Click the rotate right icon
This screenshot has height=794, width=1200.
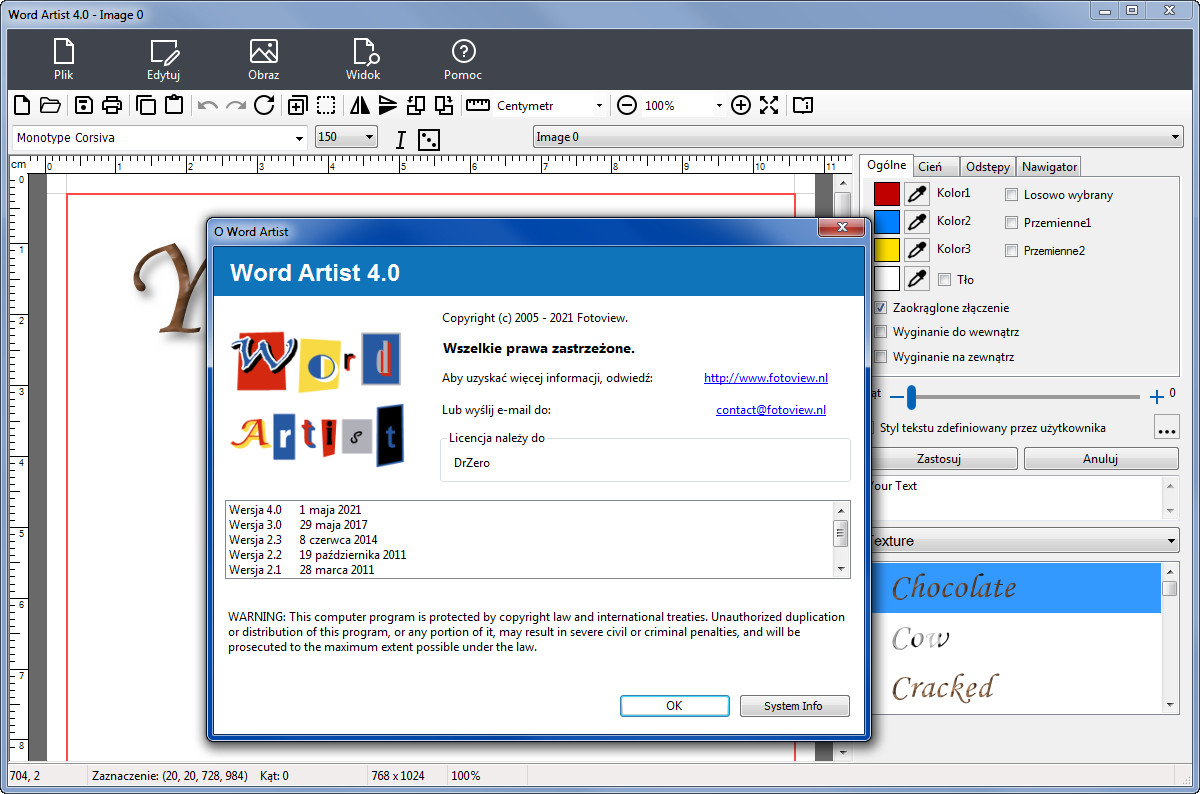click(x=444, y=105)
